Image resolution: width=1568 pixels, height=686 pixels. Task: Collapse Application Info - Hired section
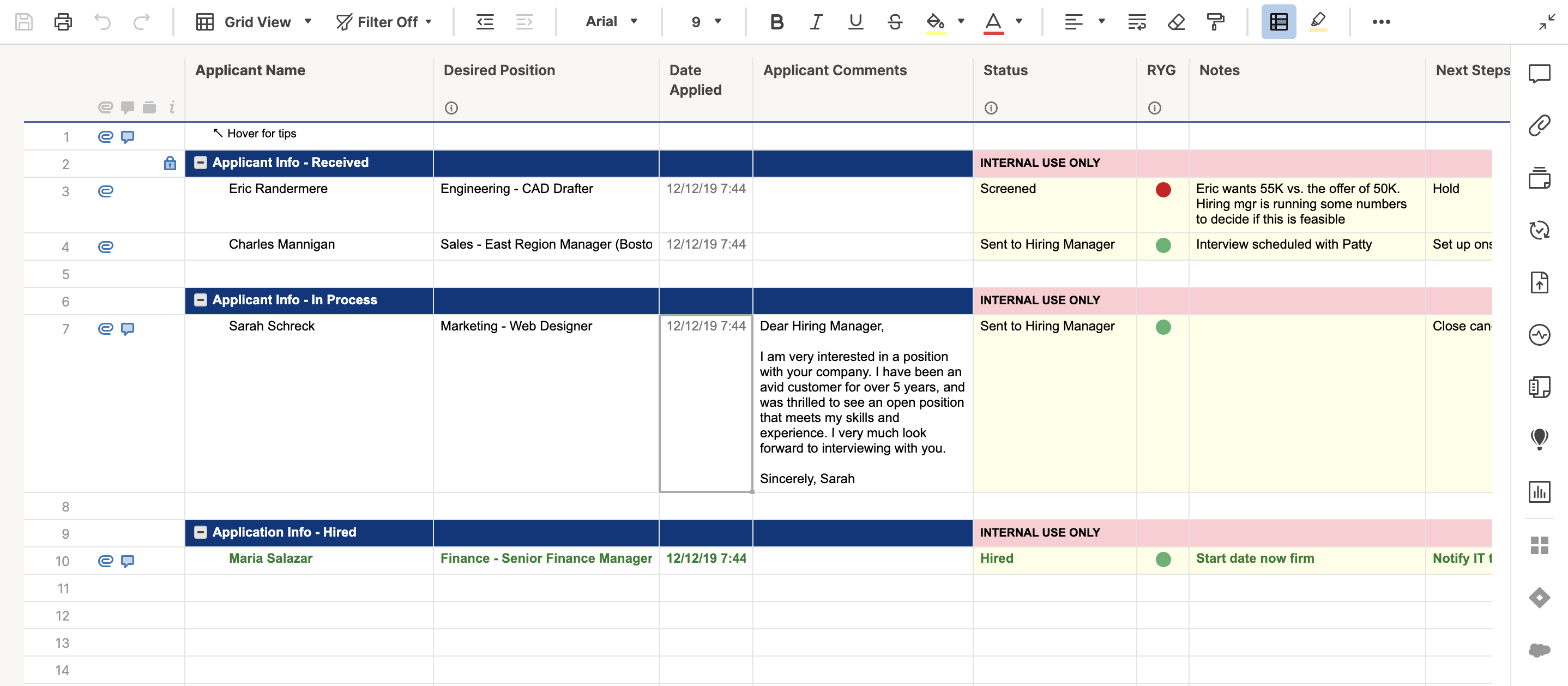[x=200, y=533]
